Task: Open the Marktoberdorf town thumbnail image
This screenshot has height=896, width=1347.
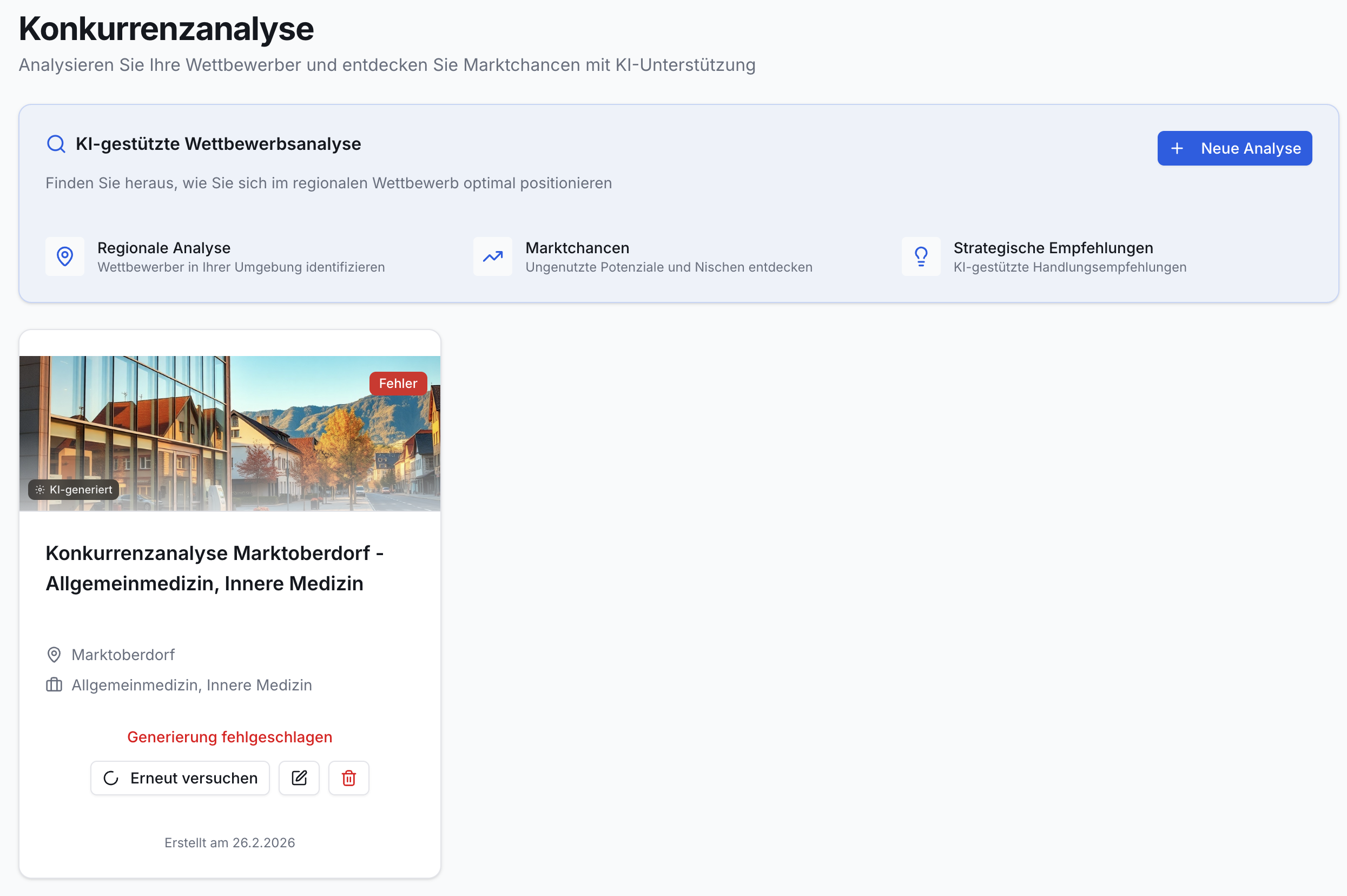Action: pyautogui.click(x=230, y=433)
